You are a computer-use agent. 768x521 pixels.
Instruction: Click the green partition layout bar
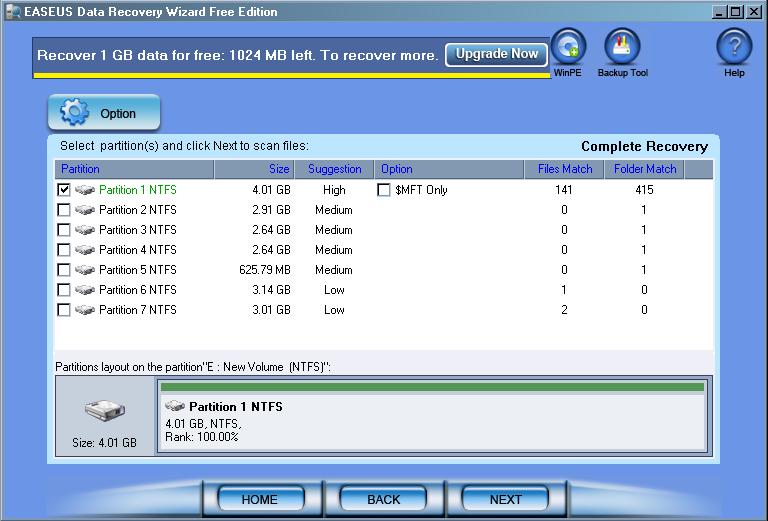coord(432,387)
